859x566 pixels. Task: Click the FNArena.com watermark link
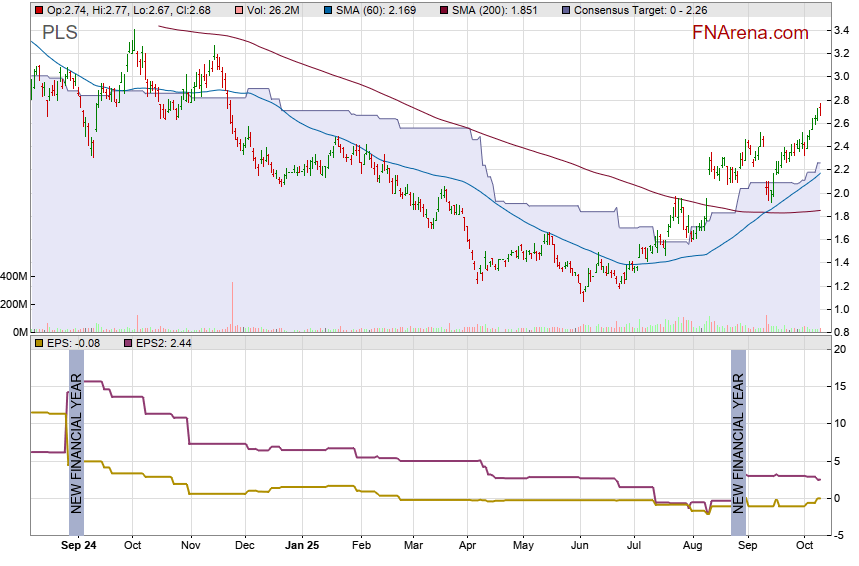pos(750,33)
